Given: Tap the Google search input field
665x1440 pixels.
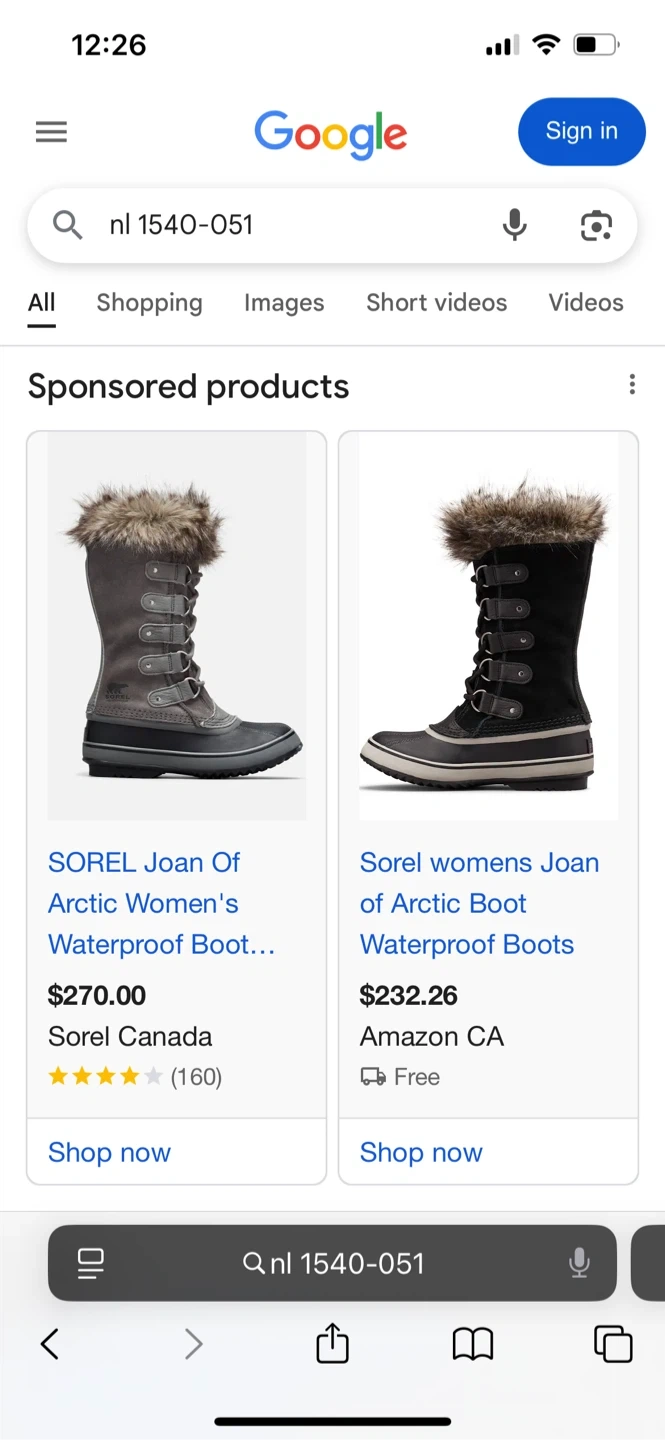Looking at the screenshot, I should click(290, 225).
